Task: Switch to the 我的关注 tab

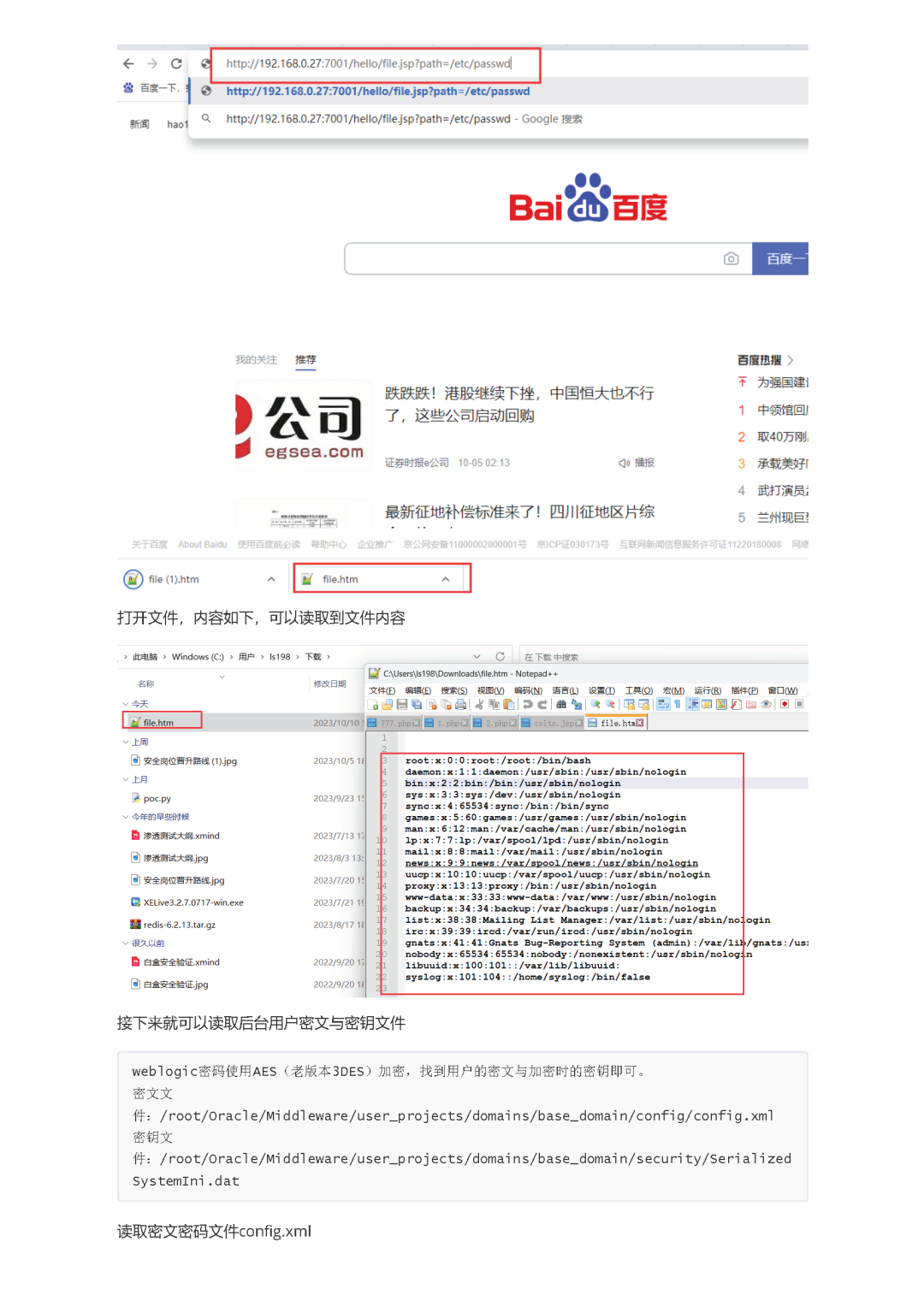Action: coord(256,359)
